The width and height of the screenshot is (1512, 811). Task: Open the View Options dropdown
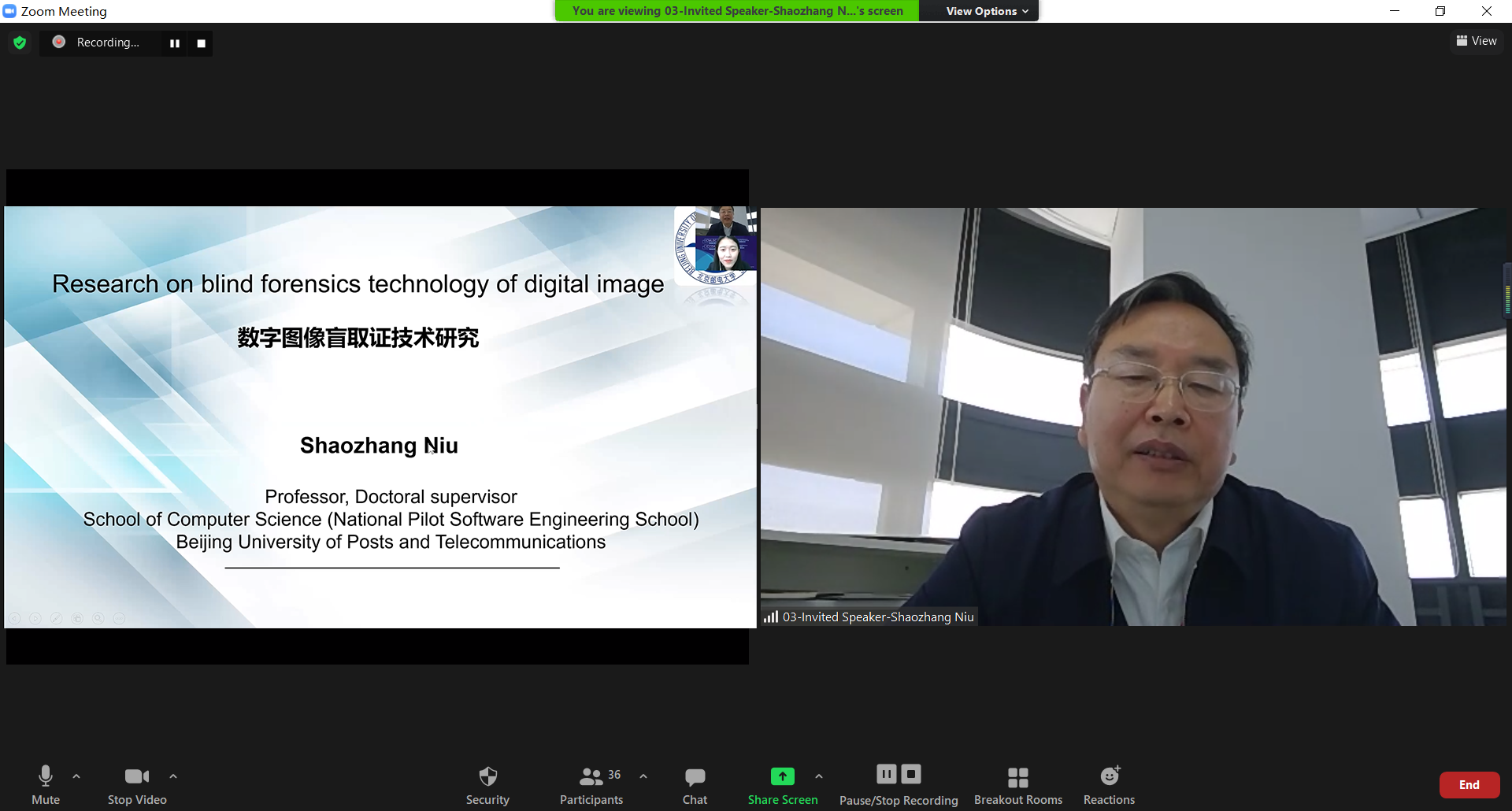click(987, 11)
